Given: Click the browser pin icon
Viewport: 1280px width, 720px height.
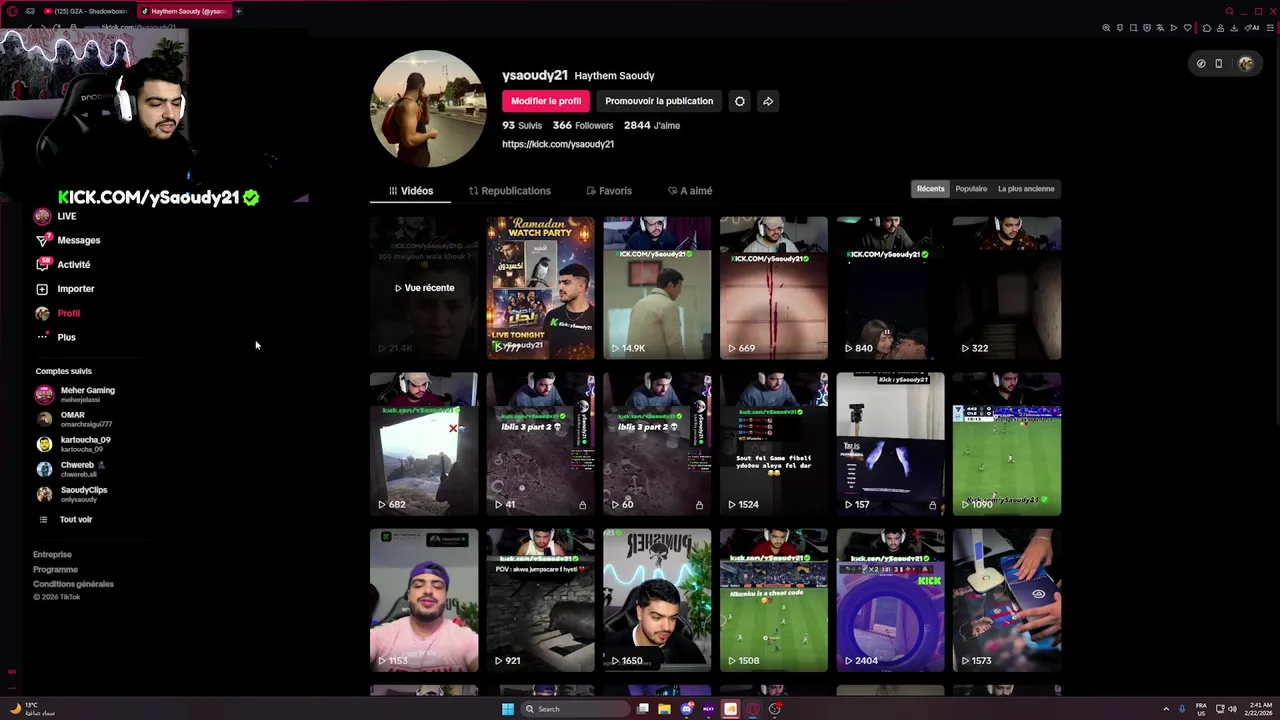Looking at the screenshot, I should click(1120, 28).
